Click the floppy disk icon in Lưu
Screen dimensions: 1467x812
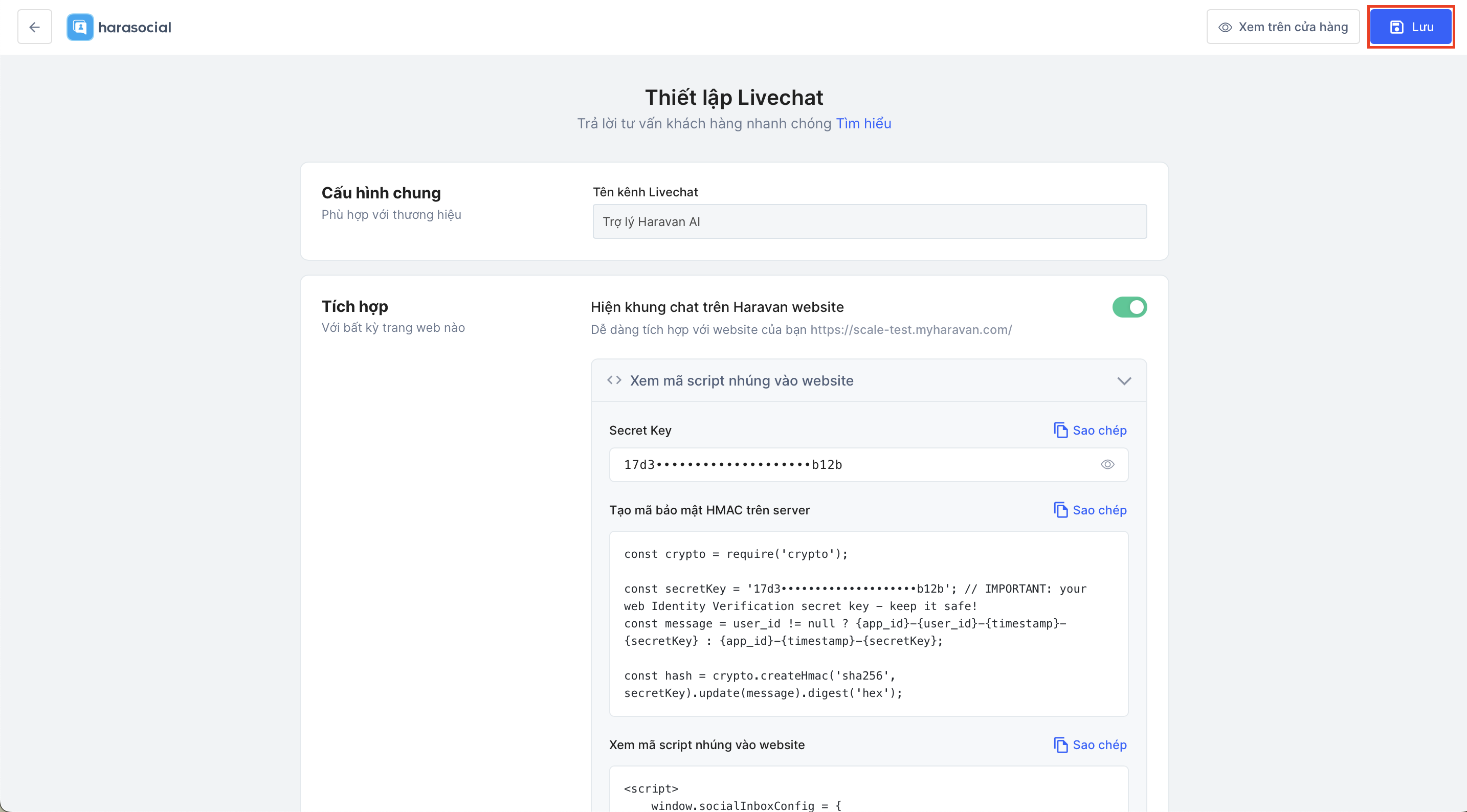pyautogui.click(x=1396, y=27)
